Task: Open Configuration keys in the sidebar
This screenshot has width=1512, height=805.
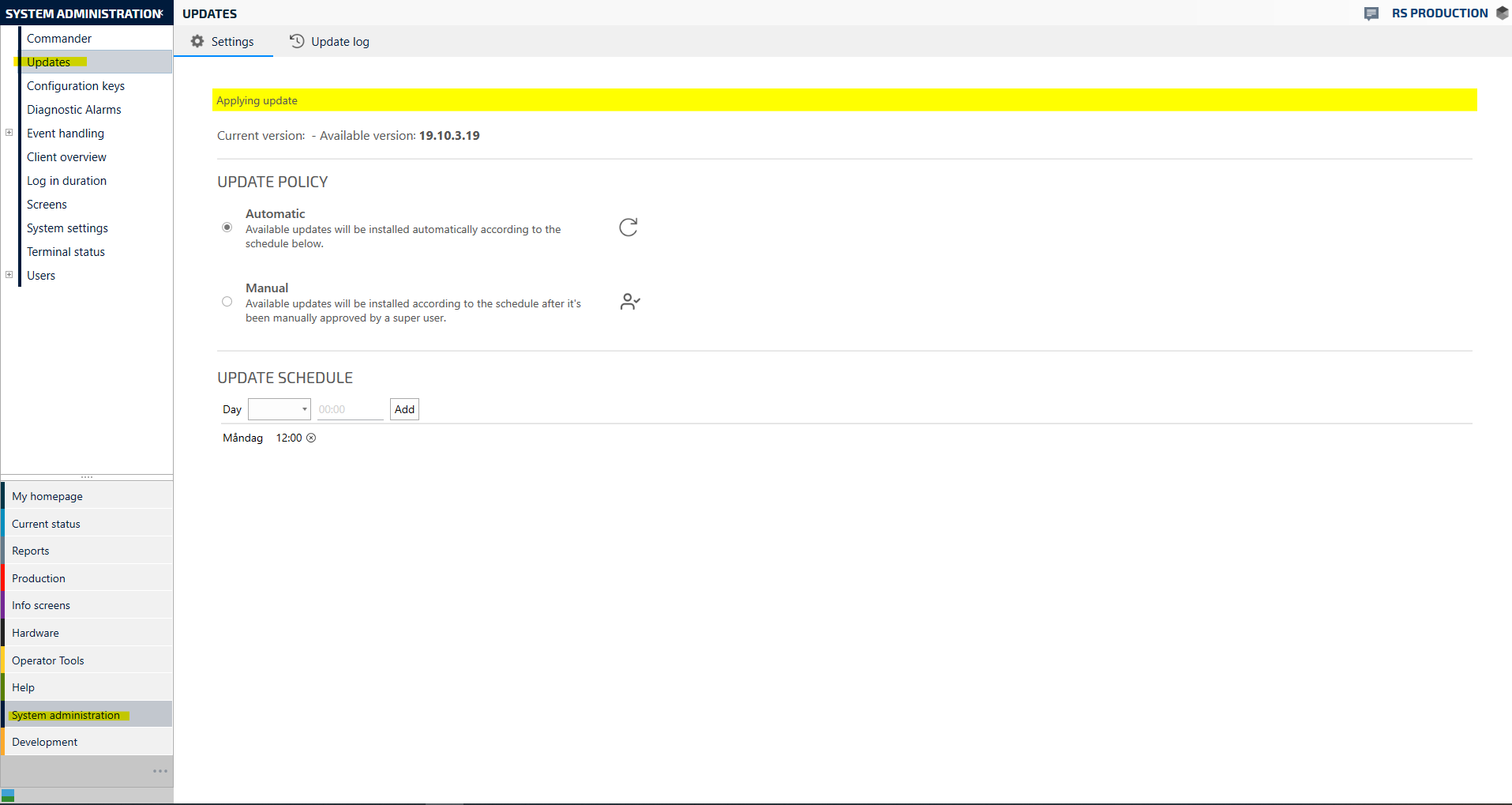Action: tap(76, 86)
